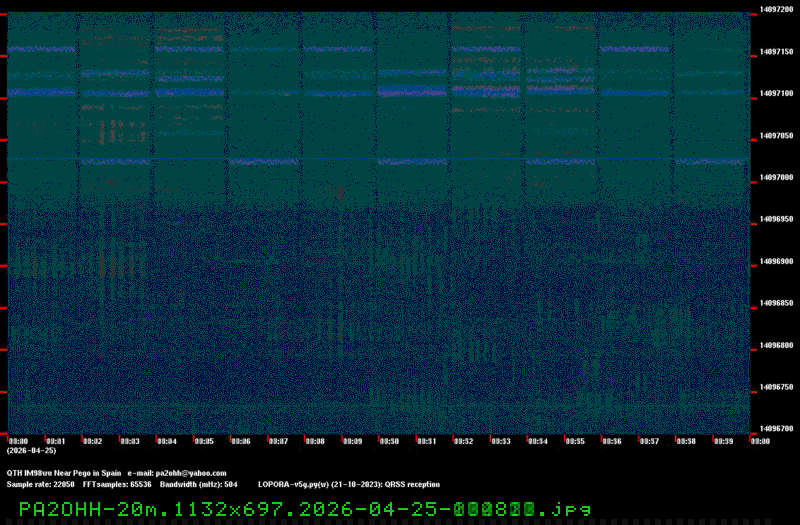Click the 14096700 frequency label
This screenshot has height=525, width=800.
click(777, 429)
